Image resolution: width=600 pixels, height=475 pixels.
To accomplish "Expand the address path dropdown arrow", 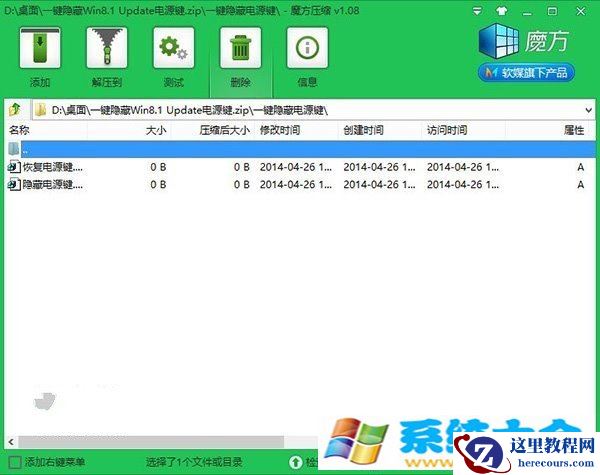I will click(x=589, y=110).
